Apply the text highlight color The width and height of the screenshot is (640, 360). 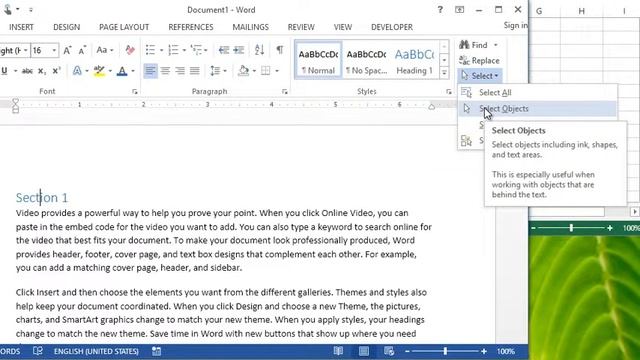[x=99, y=71]
